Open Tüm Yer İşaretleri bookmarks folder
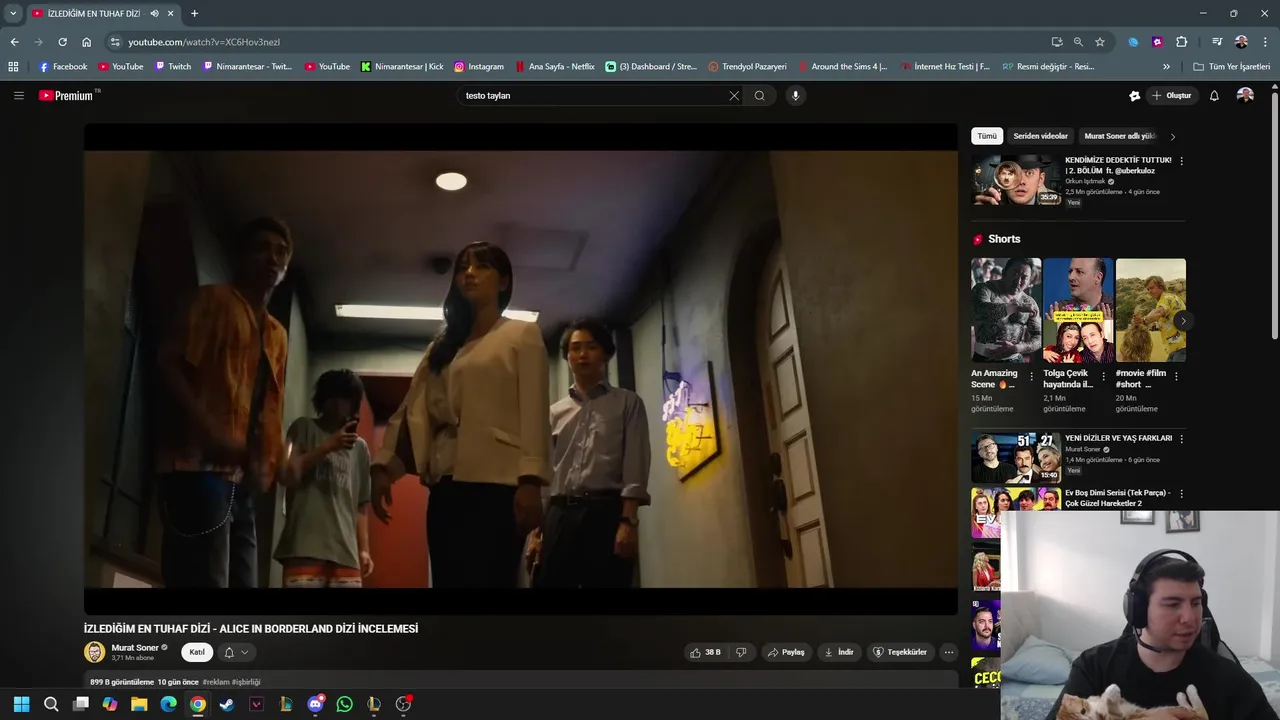The width and height of the screenshot is (1280, 720). pos(1231,67)
